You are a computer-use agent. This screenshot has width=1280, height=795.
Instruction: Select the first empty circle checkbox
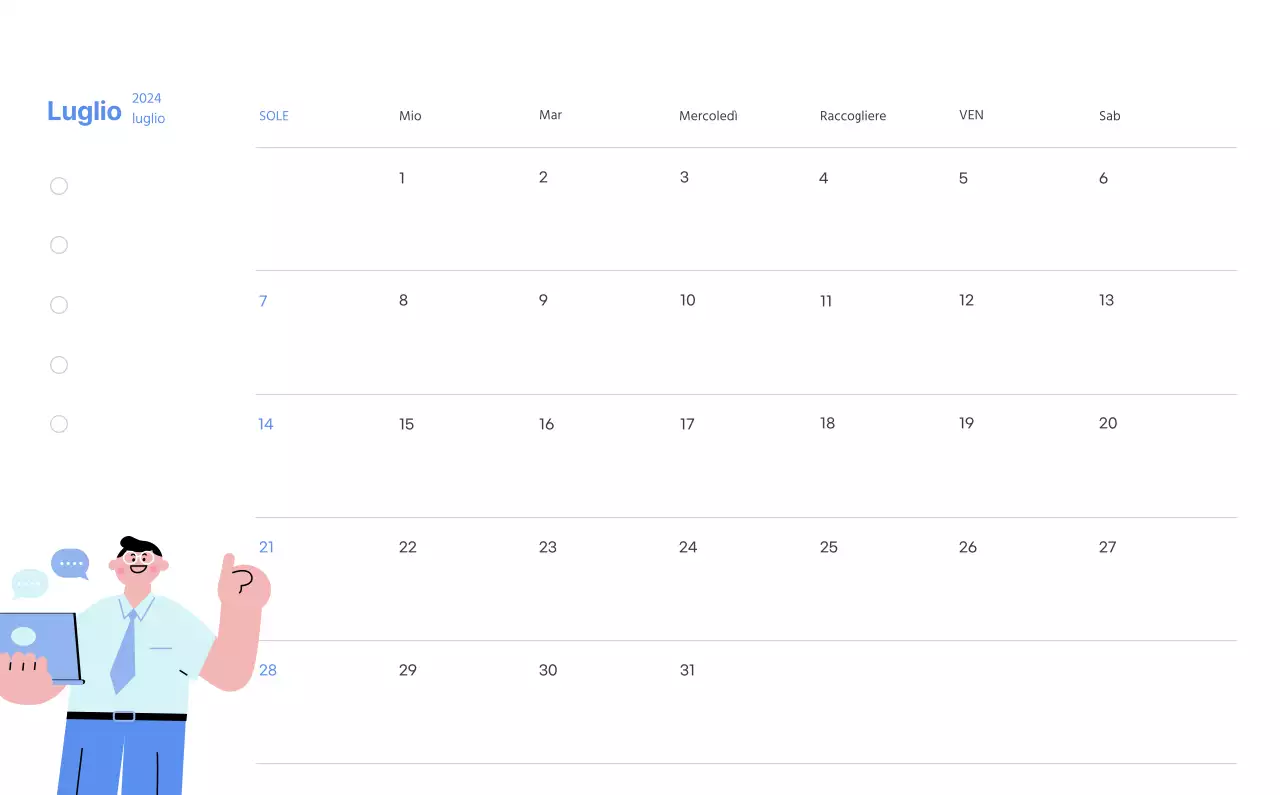(59, 186)
